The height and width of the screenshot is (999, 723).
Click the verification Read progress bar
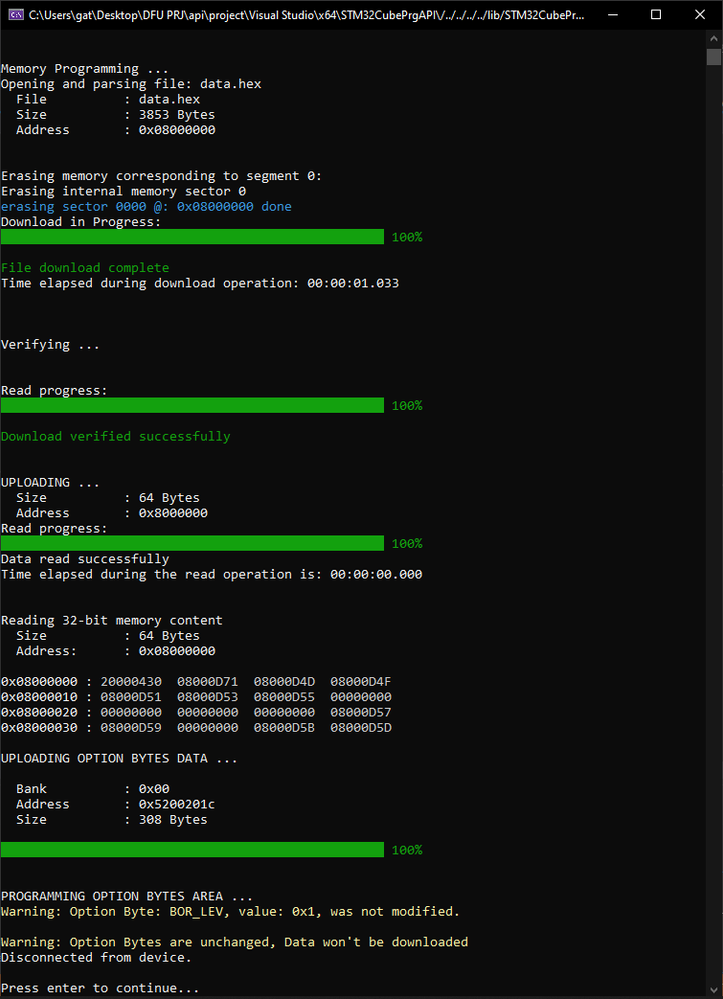192,405
